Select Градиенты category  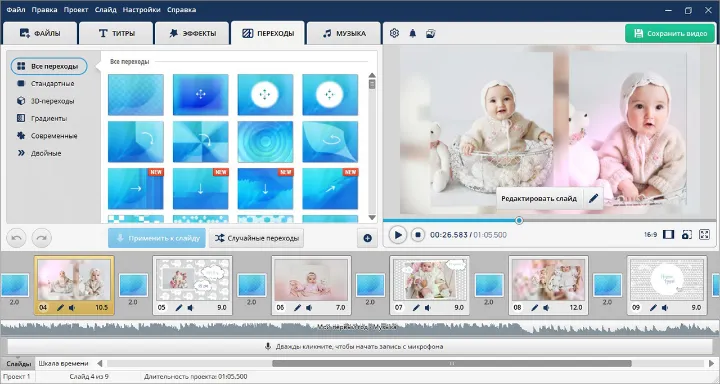tap(42, 119)
